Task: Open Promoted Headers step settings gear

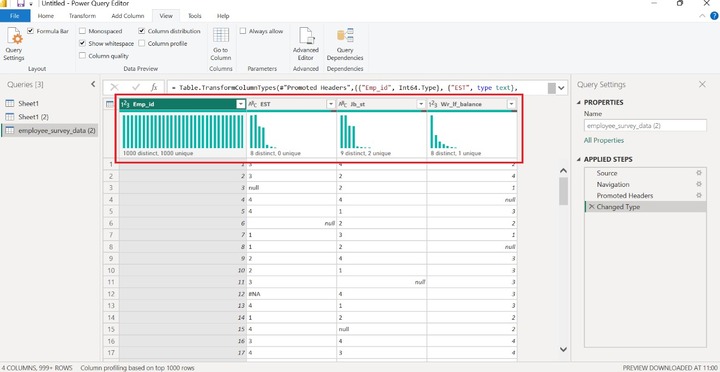Action: pos(699,195)
